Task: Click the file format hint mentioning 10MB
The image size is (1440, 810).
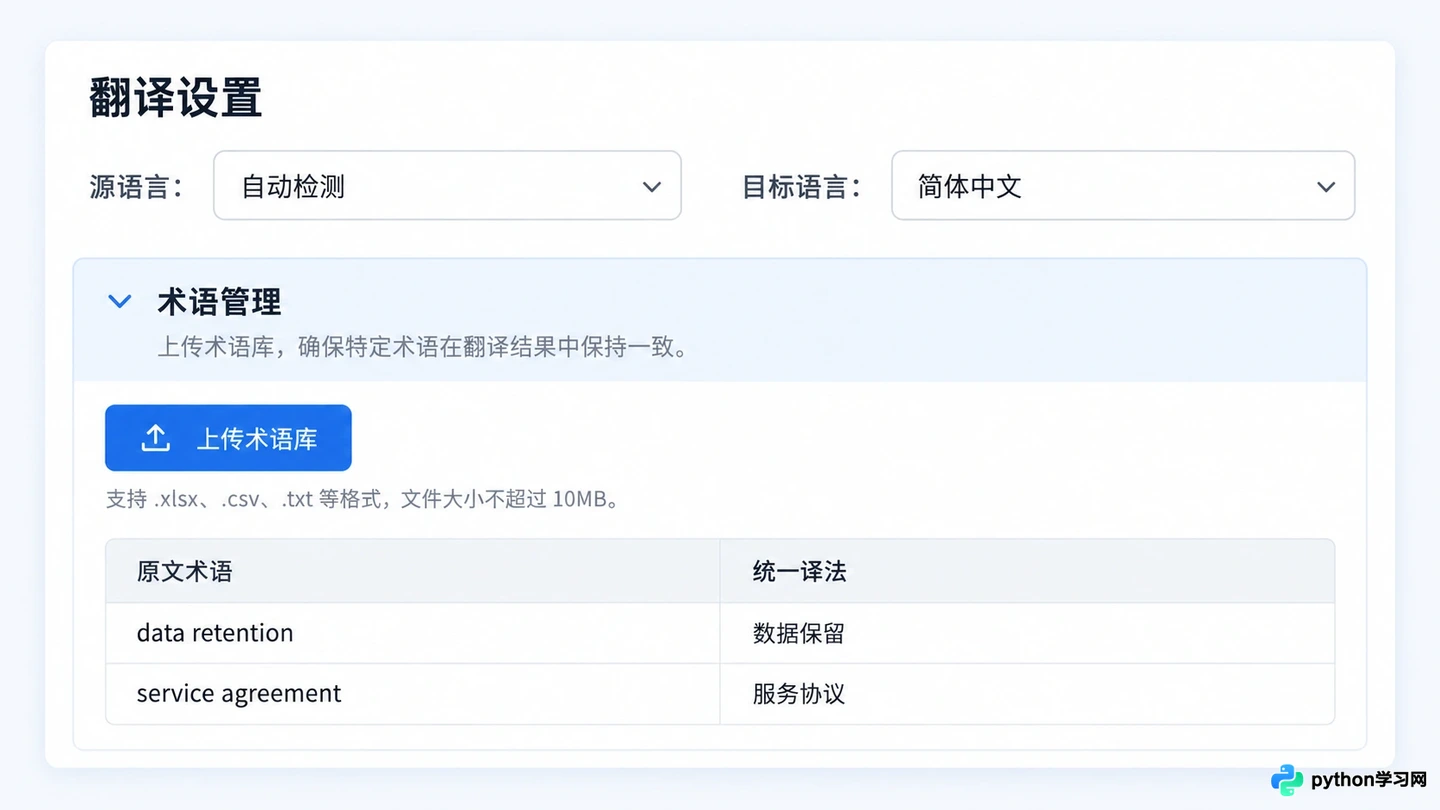Action: pyautogui.click(x=364, y=498)
